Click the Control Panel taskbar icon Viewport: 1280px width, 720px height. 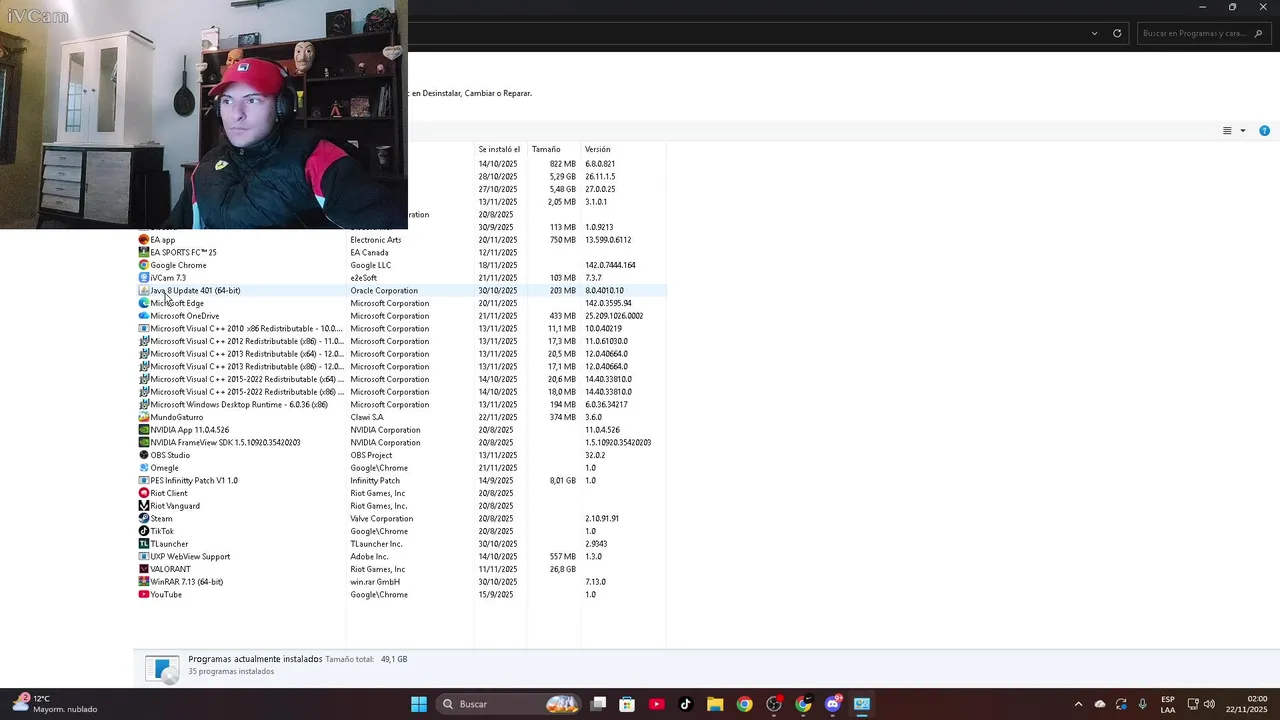pyautogui.click(x=862, y=704)
